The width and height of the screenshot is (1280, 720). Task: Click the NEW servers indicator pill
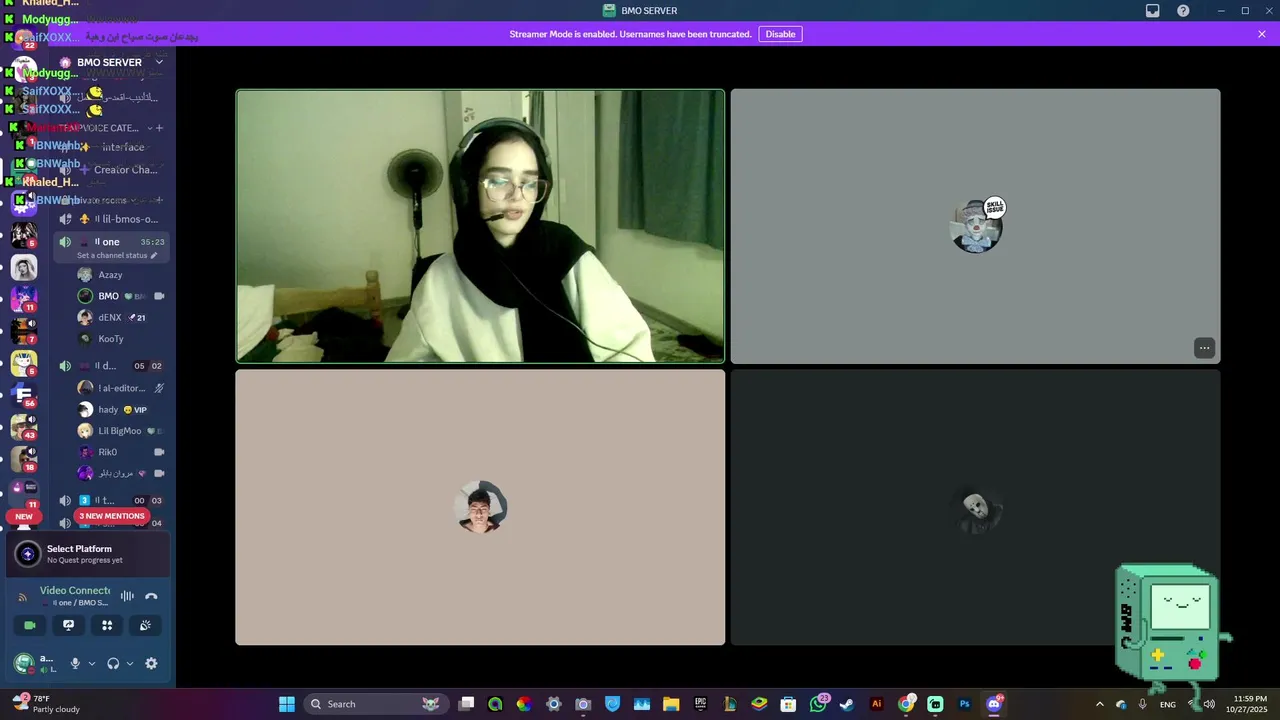pos(24,517)
